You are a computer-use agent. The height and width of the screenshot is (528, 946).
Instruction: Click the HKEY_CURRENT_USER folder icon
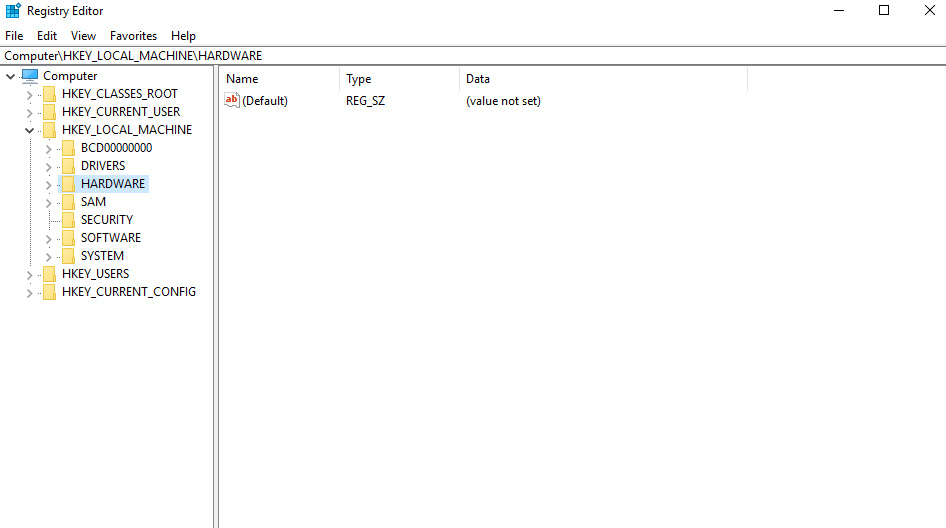pyautogui.click(x=49, y=112)
